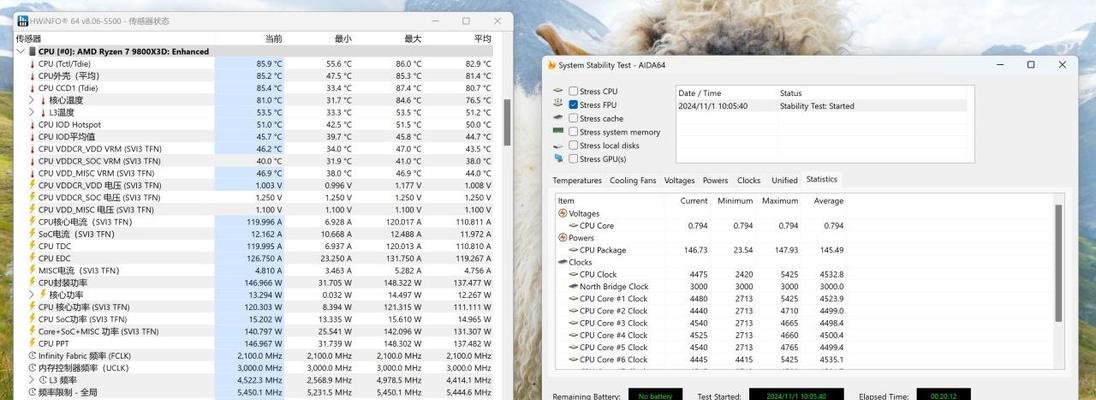The width and height of the screenshot is (1096, 400).
Task: Click the Average column header in Statistics
Action: 828,201
